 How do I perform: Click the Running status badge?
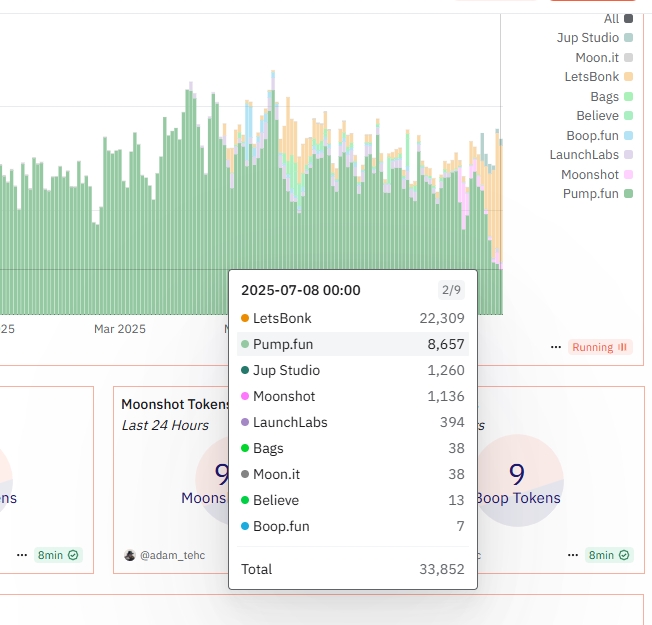tap(600, 347)
